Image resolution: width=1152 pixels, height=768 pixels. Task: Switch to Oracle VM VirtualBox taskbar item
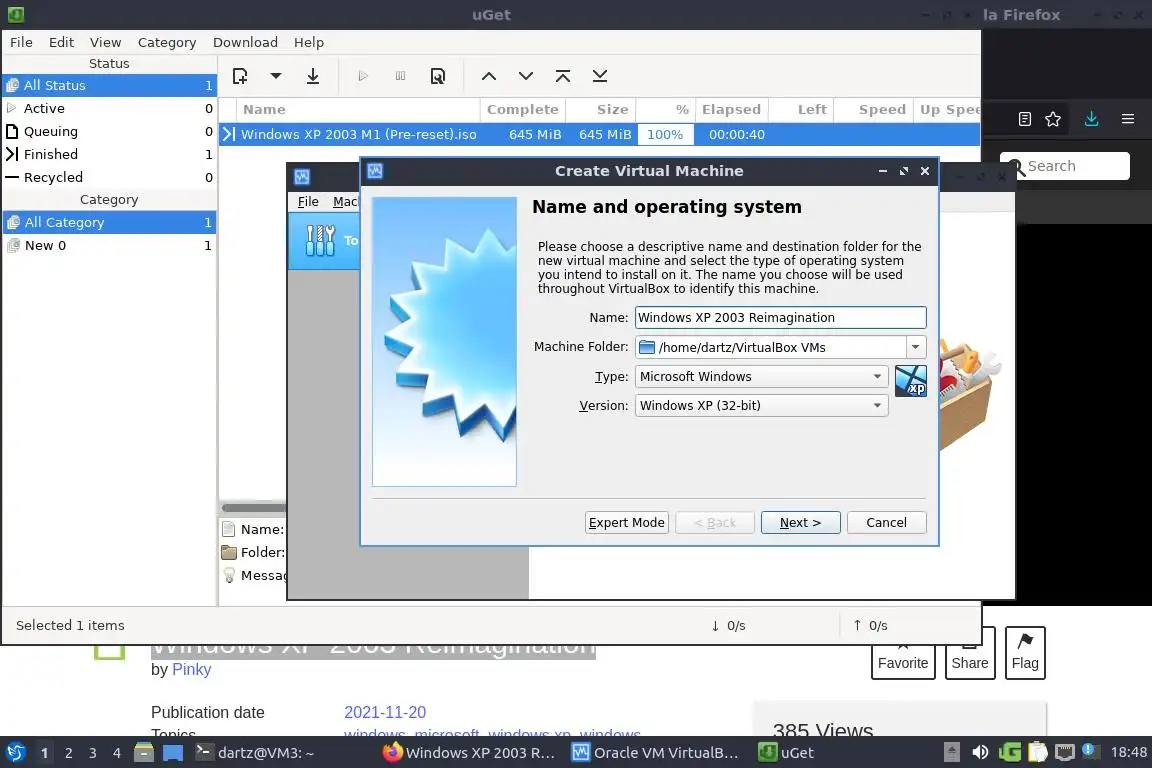[656, 753]
